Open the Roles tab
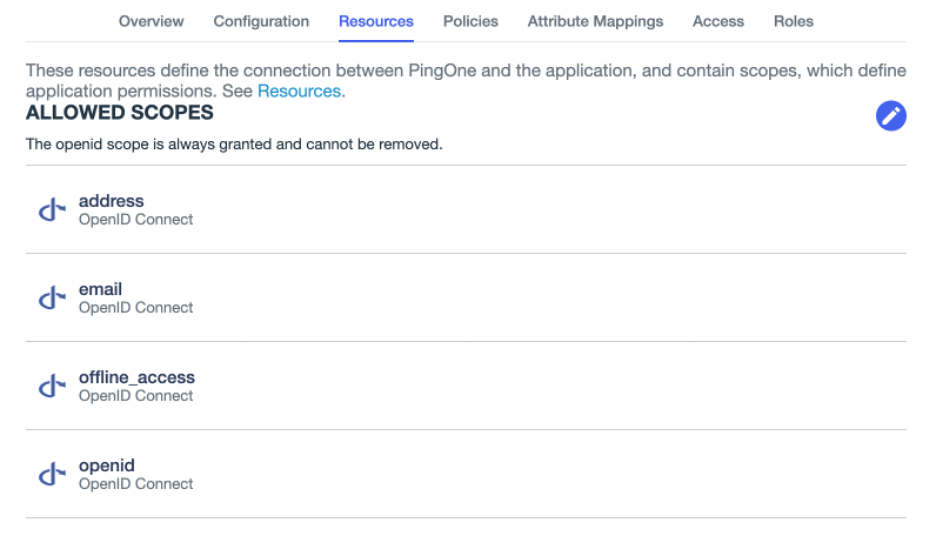This screenshot has height=536, width=936. [x=793, y=21]
